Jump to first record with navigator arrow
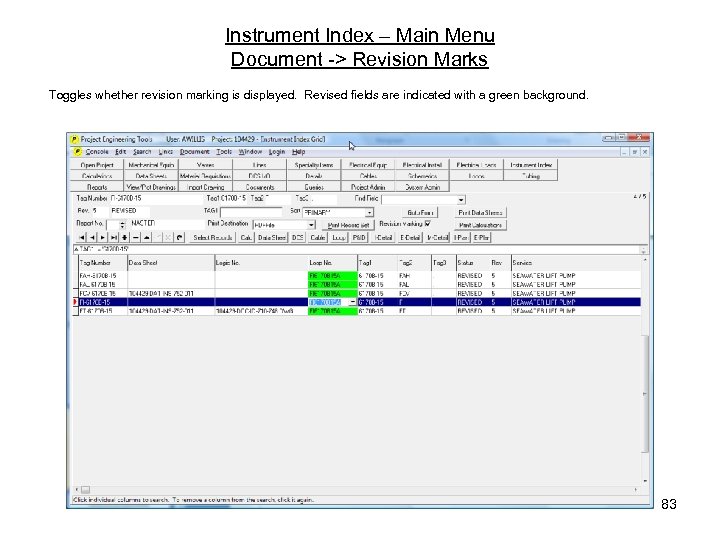Image resolution: width=720 pixels, height=540 pixels. (x=82, y=237)
